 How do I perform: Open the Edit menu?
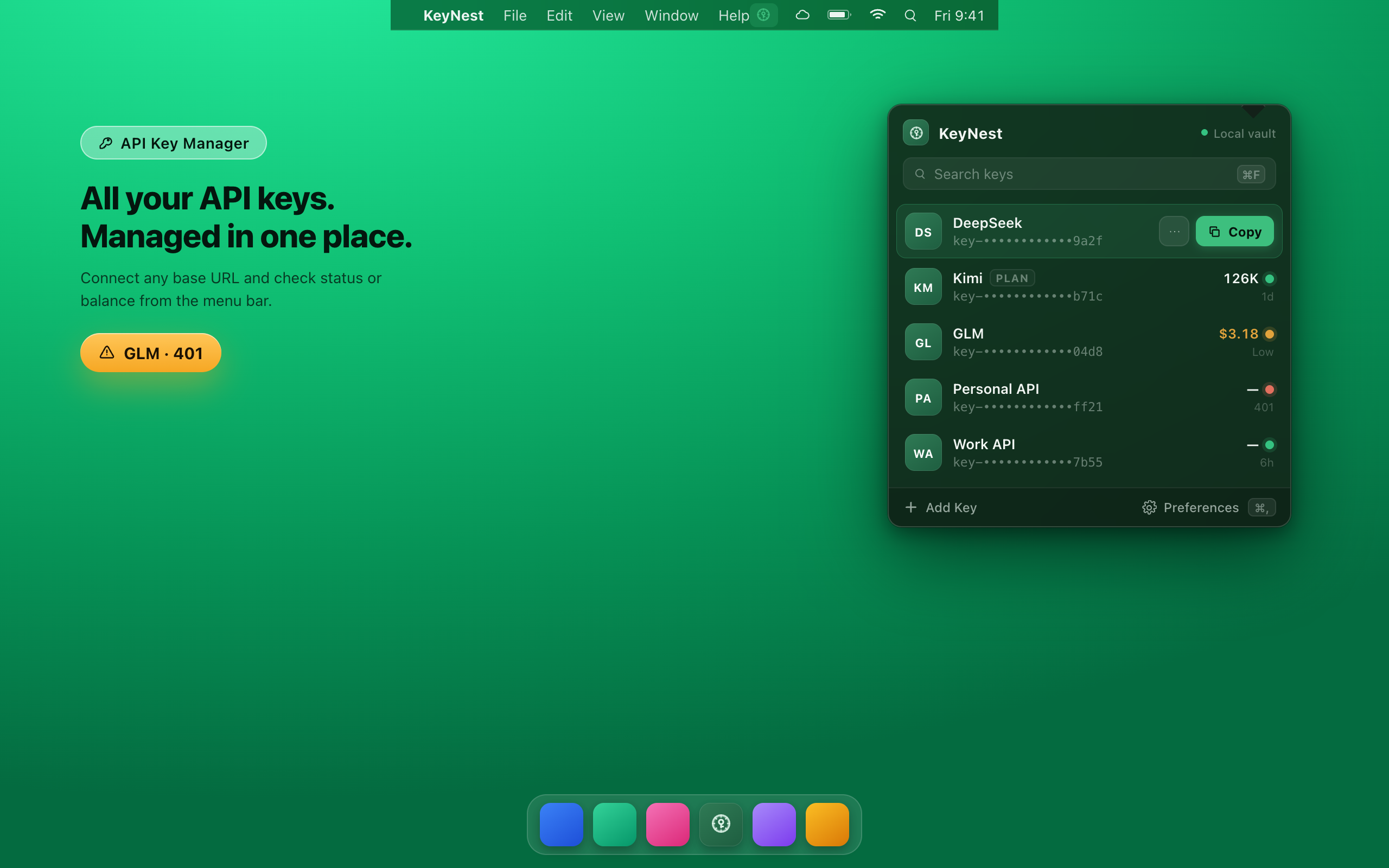pyautogui.click(x=559, y=16)
